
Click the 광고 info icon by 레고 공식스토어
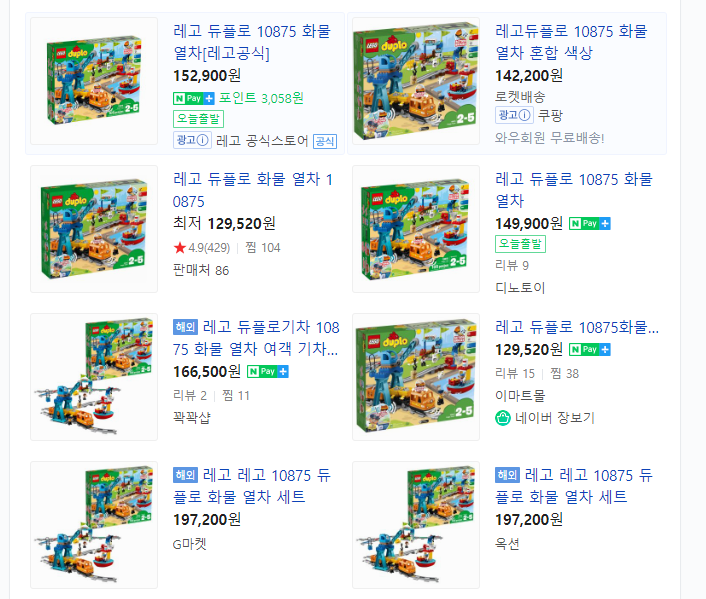(192, 140)
